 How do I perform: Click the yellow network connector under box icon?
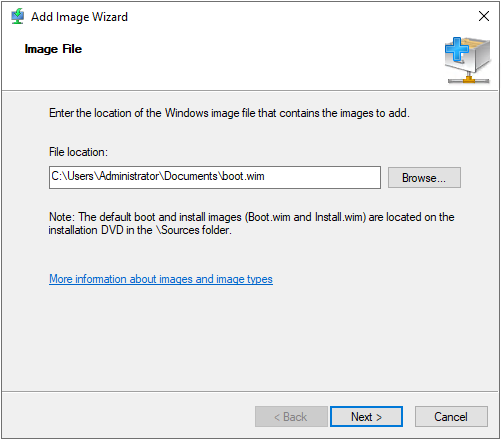[x=469, y=79]
